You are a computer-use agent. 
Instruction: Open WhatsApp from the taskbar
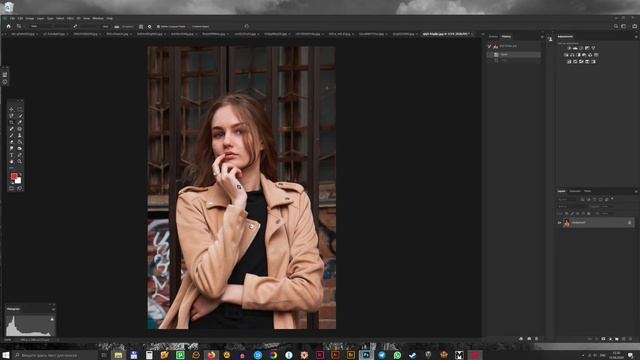pos(397,355)
